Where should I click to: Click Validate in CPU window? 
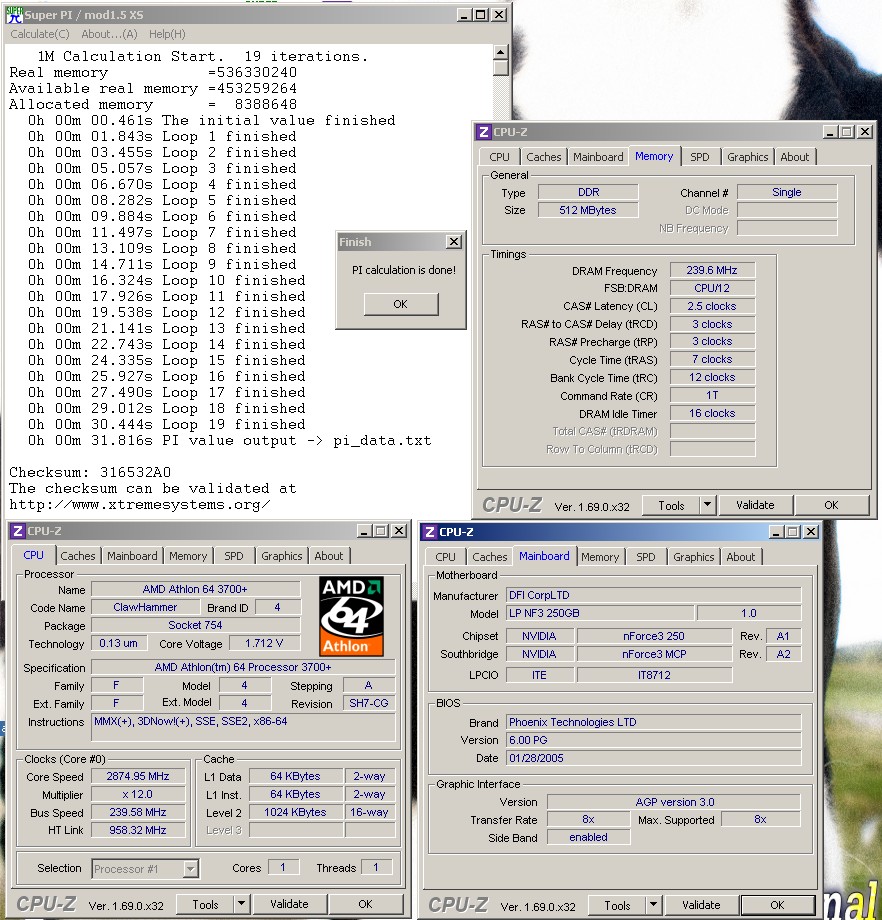point(289,904)
